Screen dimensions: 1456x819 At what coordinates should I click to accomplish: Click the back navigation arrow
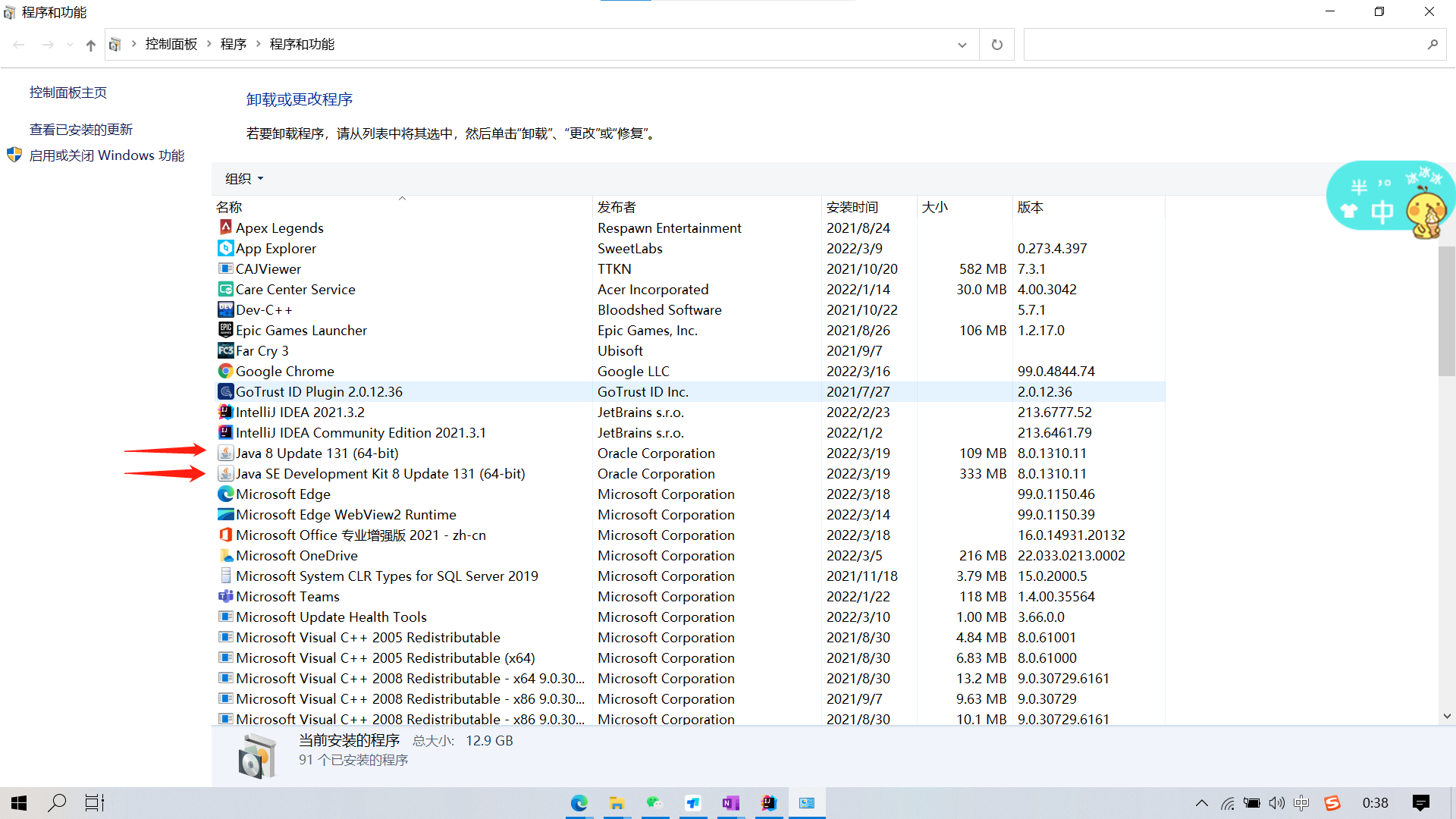[20, 45]
